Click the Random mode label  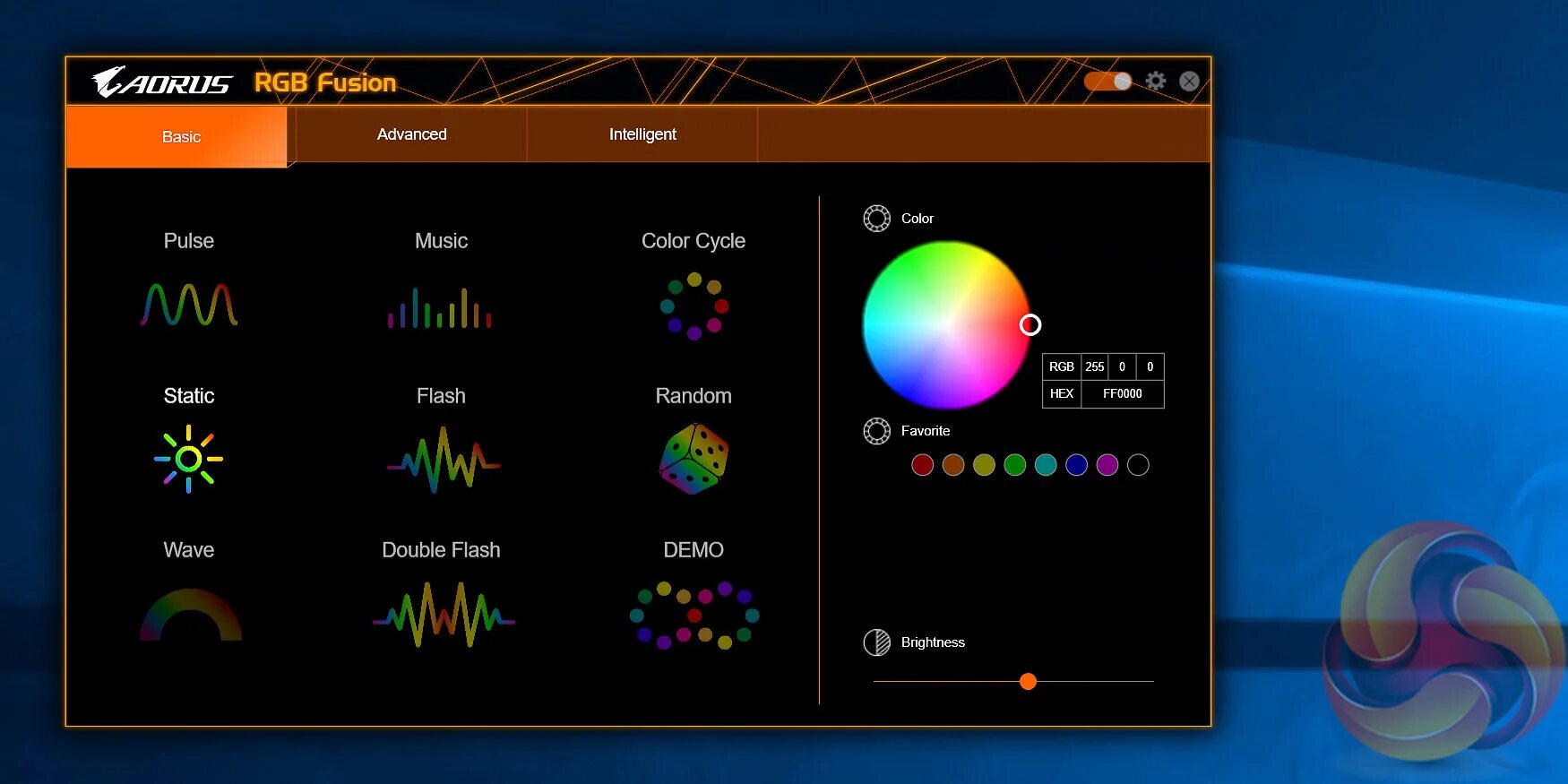pos(694,396)
